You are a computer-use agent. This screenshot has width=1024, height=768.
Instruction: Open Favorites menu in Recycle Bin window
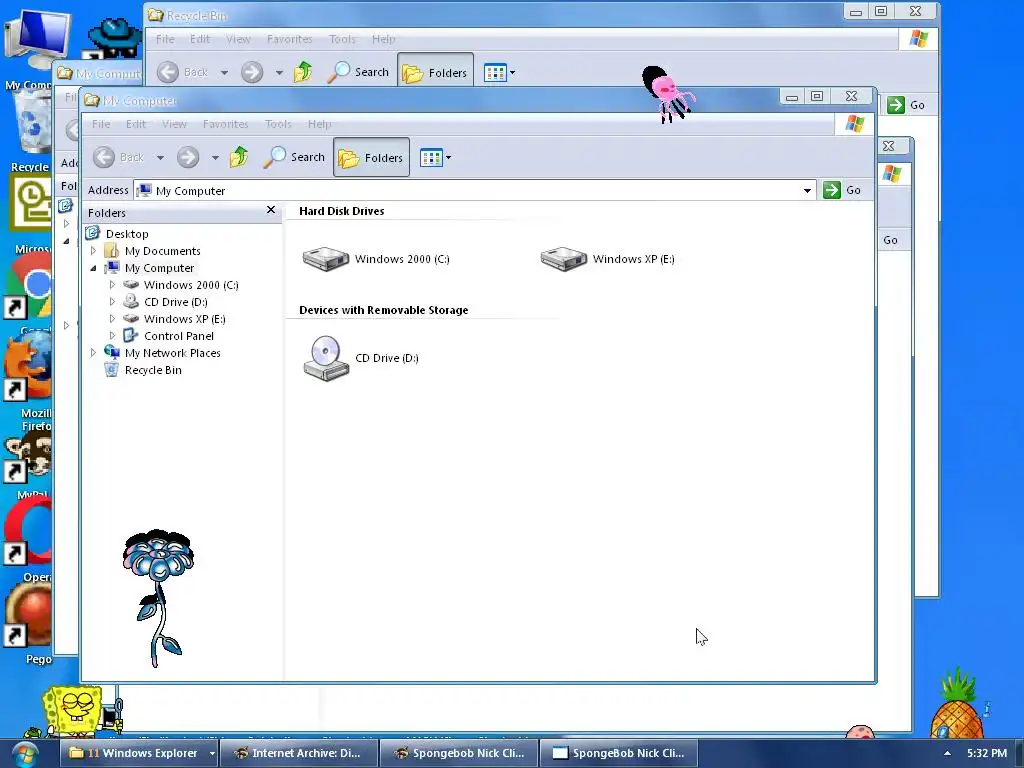(289, 39)
